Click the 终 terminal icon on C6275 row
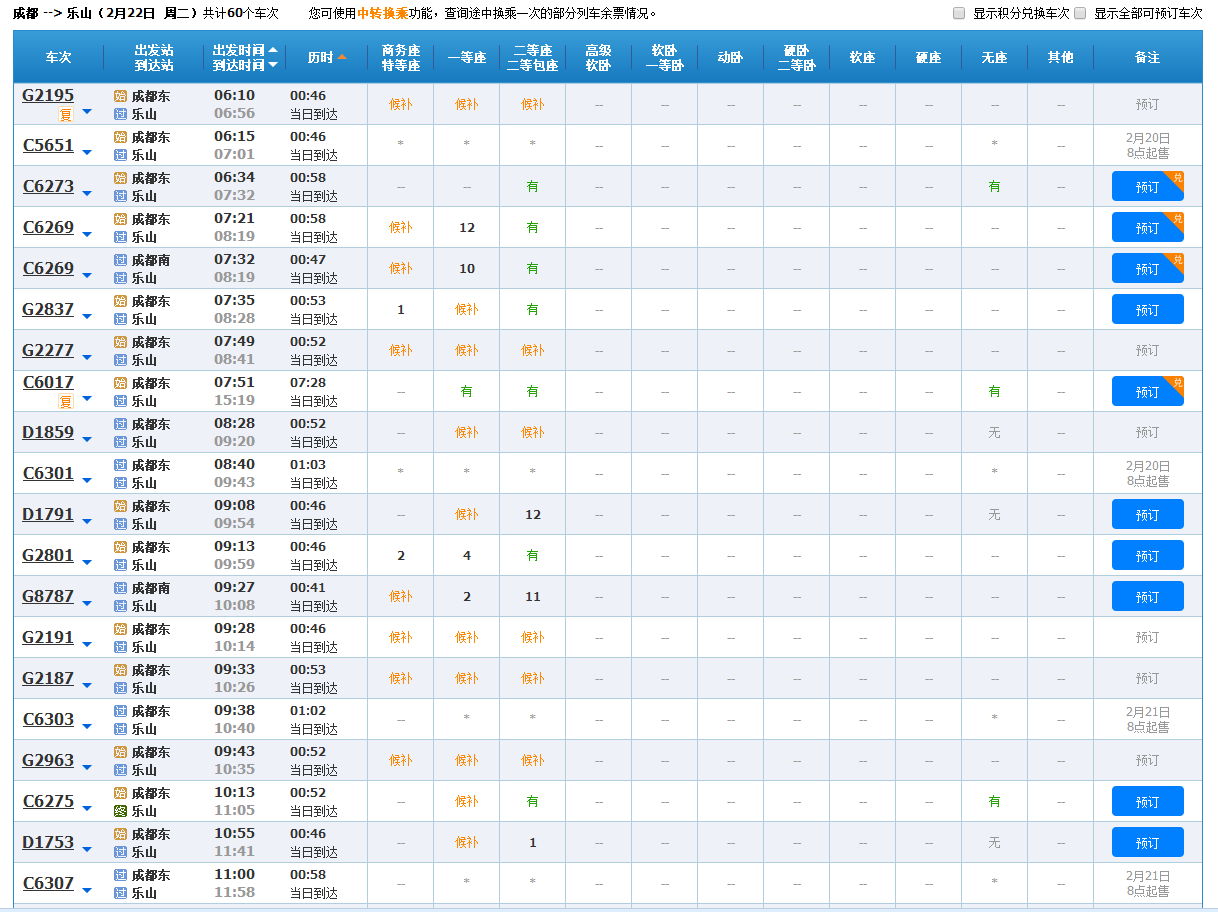The image size is (1218, 912). pyautogui.click(x=120, y=812)
